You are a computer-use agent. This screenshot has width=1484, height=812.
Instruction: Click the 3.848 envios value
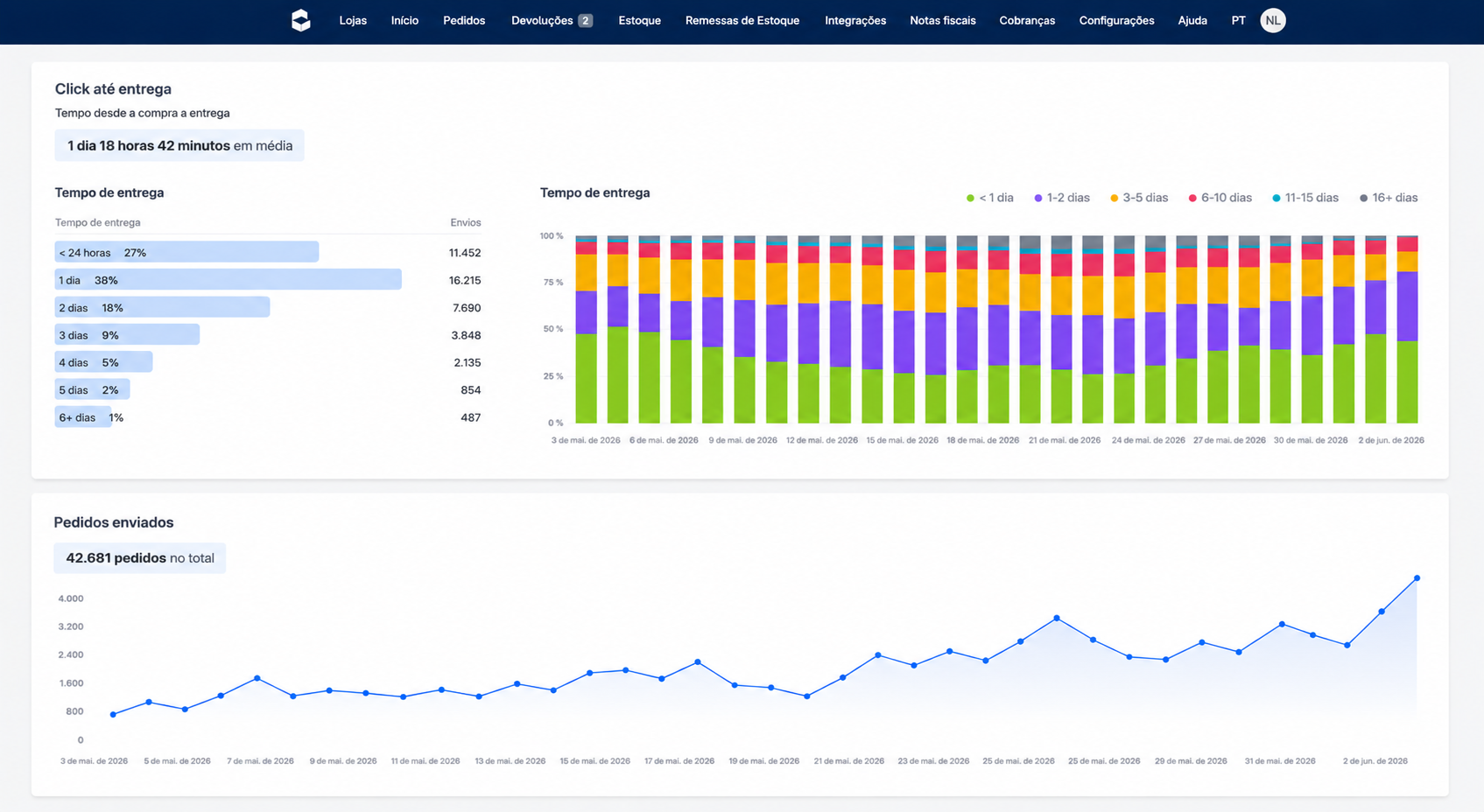pyautogui.click(x=466, y=335)
